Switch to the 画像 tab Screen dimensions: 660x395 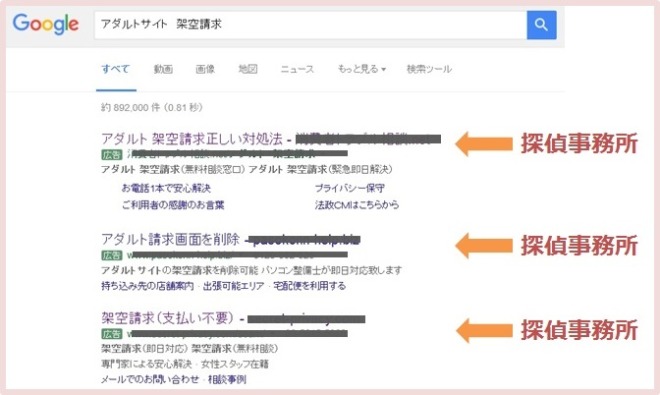tap(205, 69)
